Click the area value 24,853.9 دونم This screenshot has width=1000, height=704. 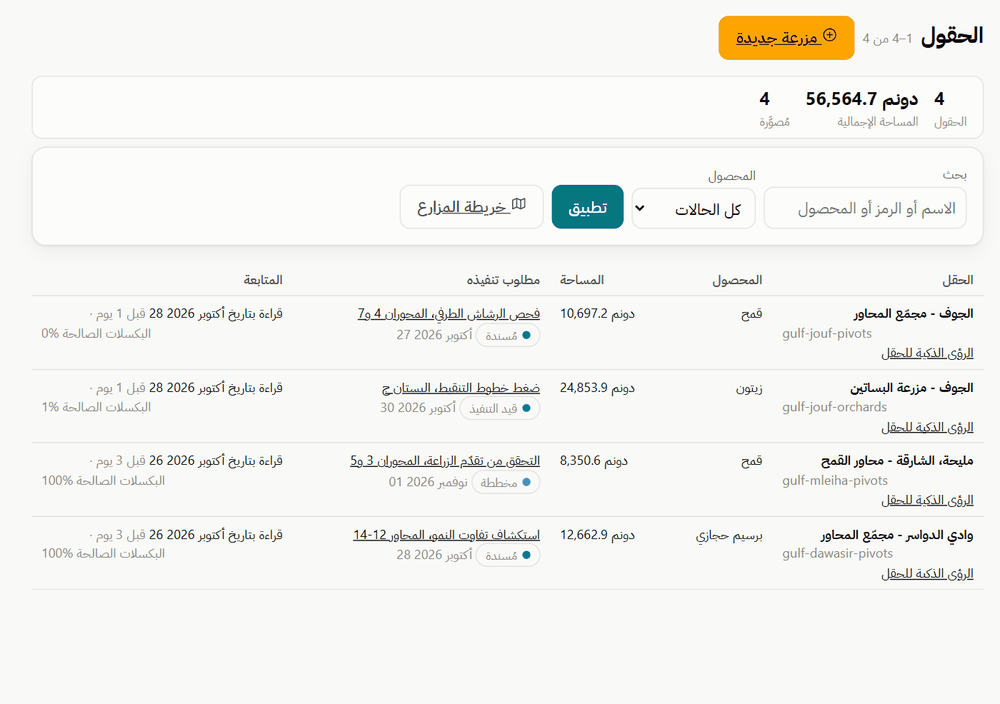click(597, 388)
